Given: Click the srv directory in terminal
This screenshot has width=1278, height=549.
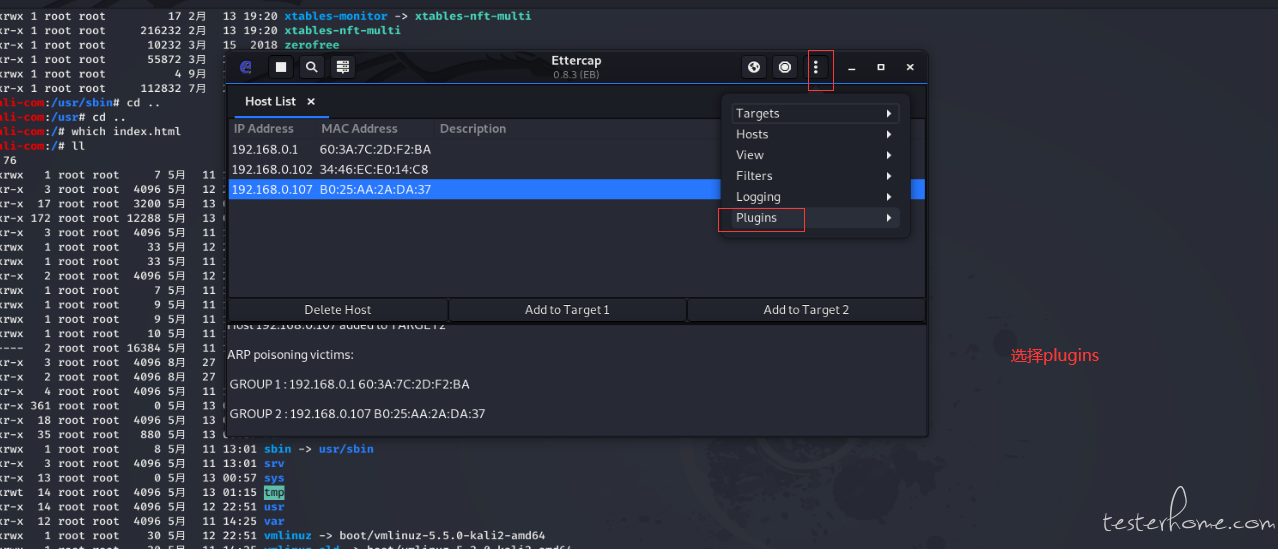Looking at the screenshot, I should [x=274, y=463].
